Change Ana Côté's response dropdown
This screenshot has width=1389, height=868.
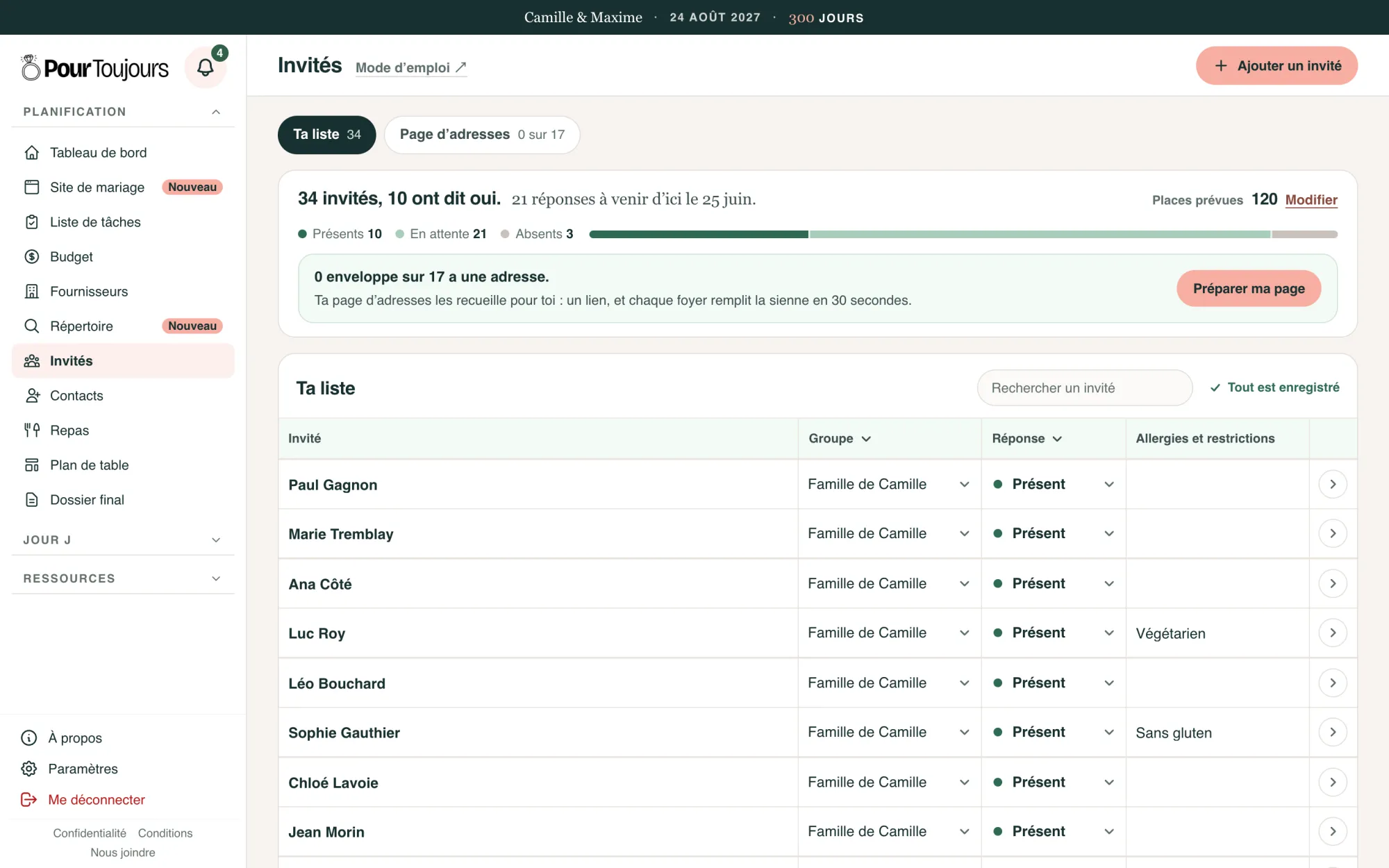click(1054, 583)
